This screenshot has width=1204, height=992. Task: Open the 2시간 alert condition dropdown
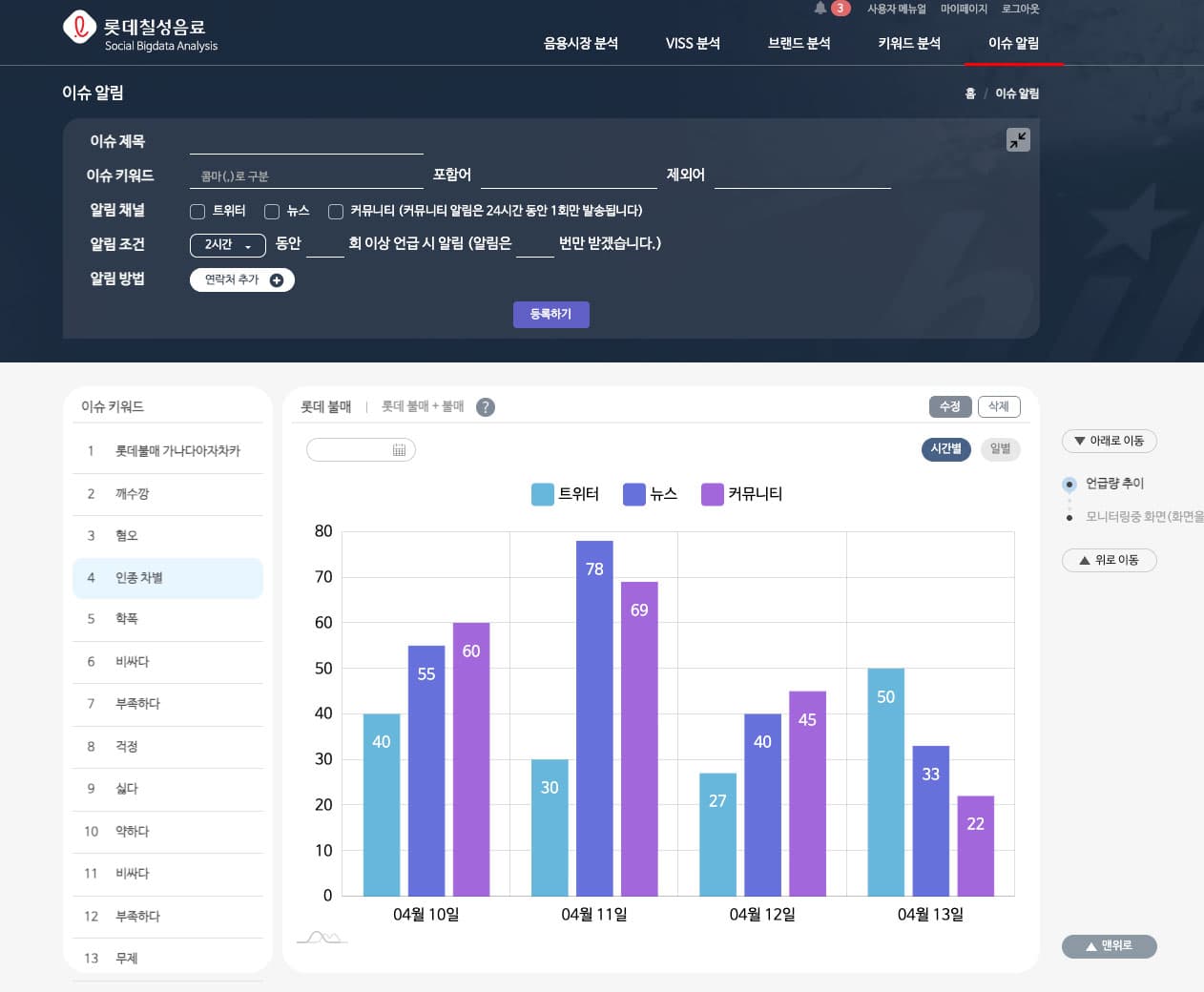click(x=227, y=245)
